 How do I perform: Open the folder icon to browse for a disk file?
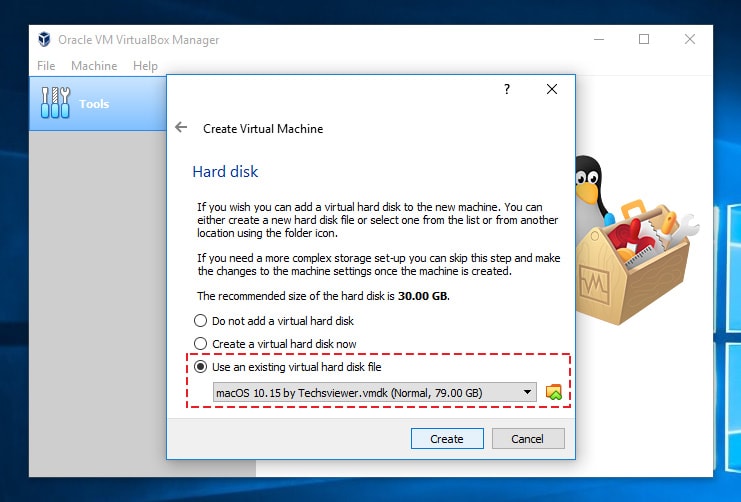click(x=556, y=393)
